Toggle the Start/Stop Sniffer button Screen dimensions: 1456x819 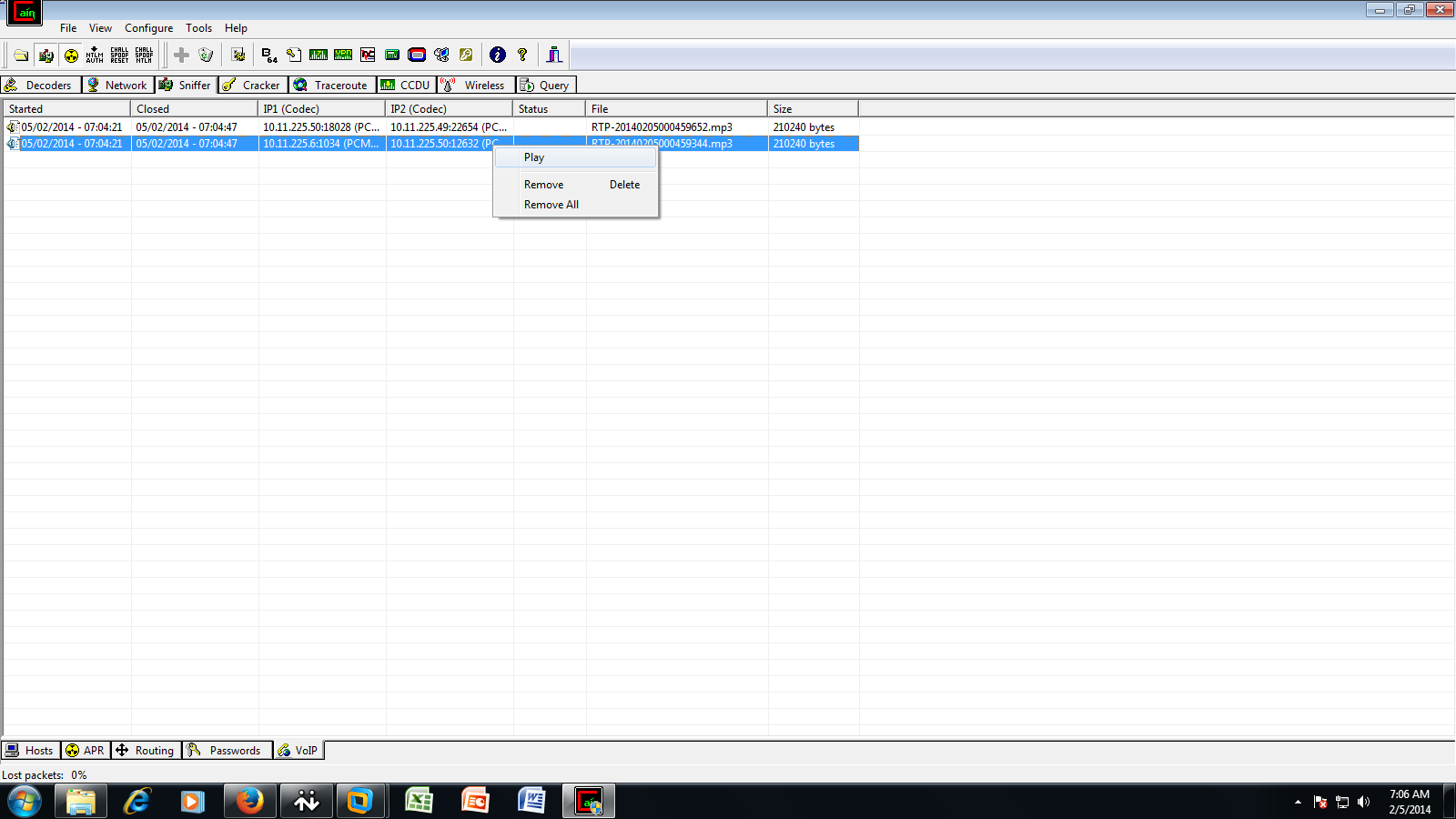pos(45,55)
